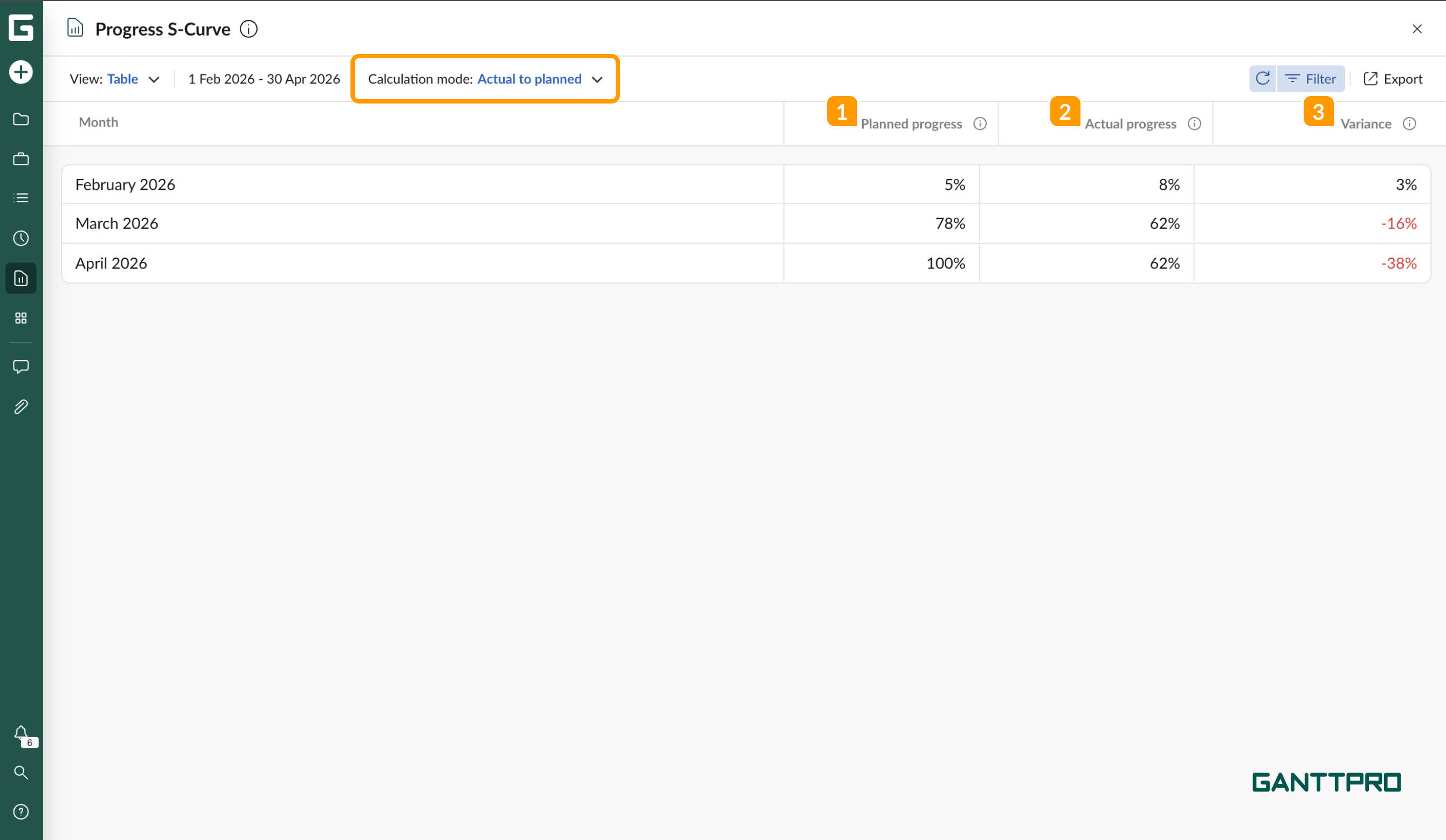This screenshot has height=840, width=1446.
Task: Open the clock time log icon
Action: click(x=21, y=238)
